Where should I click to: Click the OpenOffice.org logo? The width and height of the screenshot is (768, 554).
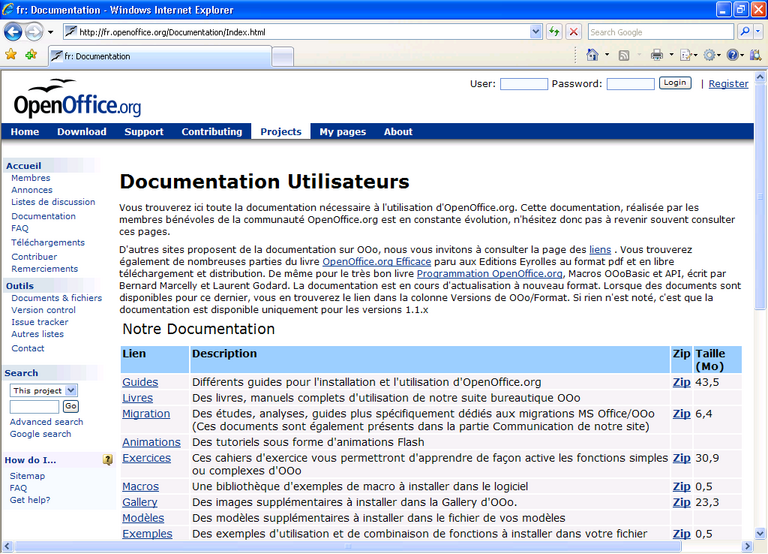pyautogui.click(x=77, y=98)
